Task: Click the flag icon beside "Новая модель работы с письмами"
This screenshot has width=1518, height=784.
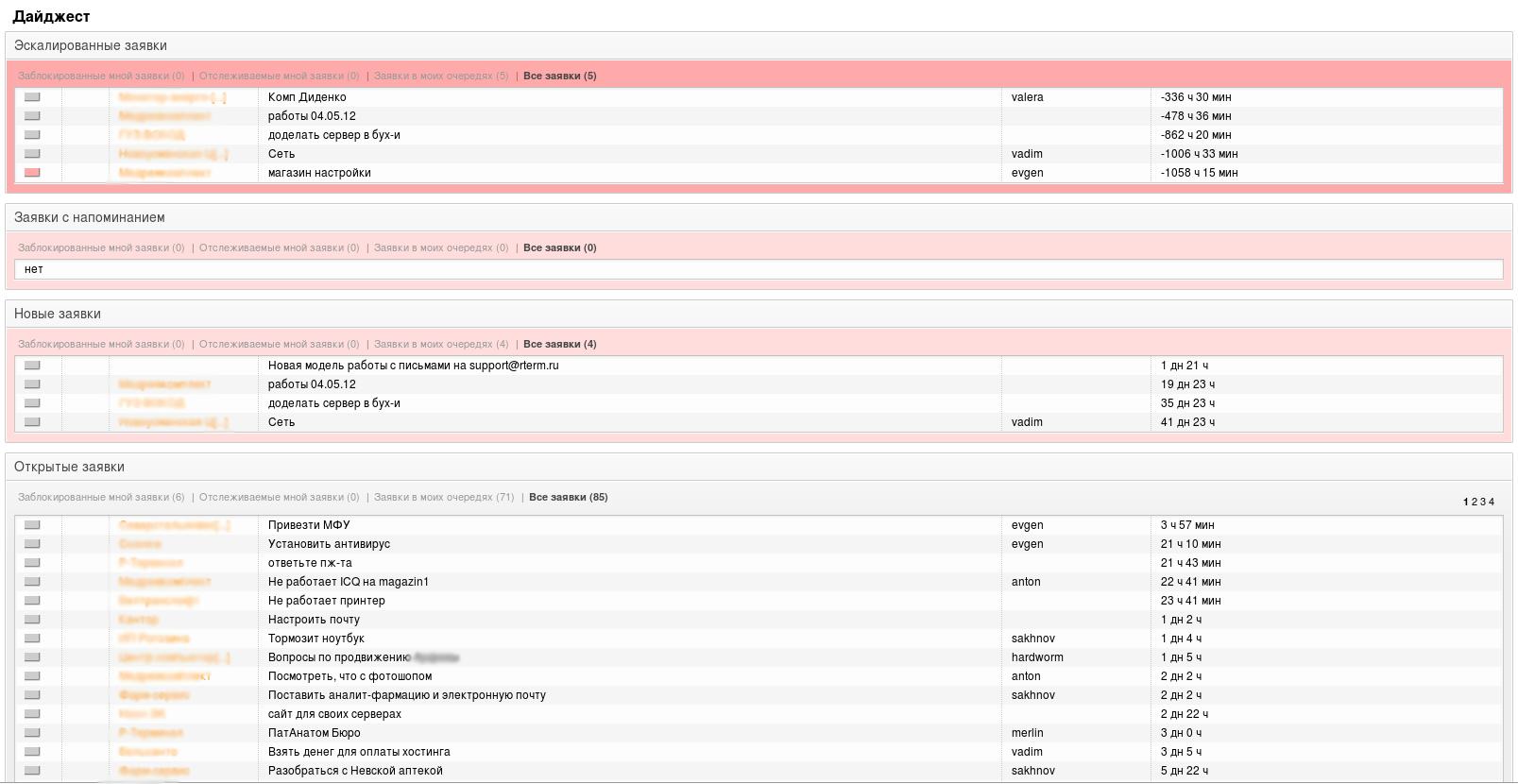Action: (32, 366)
